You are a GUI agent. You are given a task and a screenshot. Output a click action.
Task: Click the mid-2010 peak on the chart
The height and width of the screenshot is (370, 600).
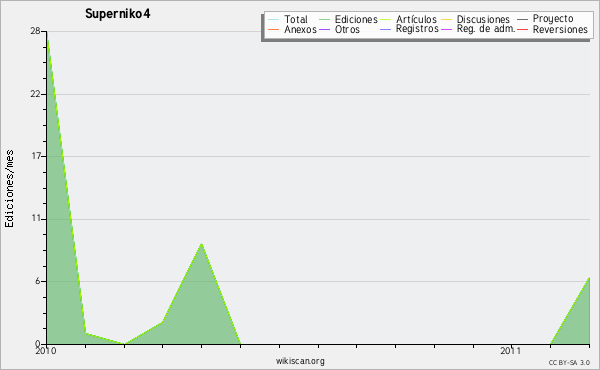[x=201, y=243]
